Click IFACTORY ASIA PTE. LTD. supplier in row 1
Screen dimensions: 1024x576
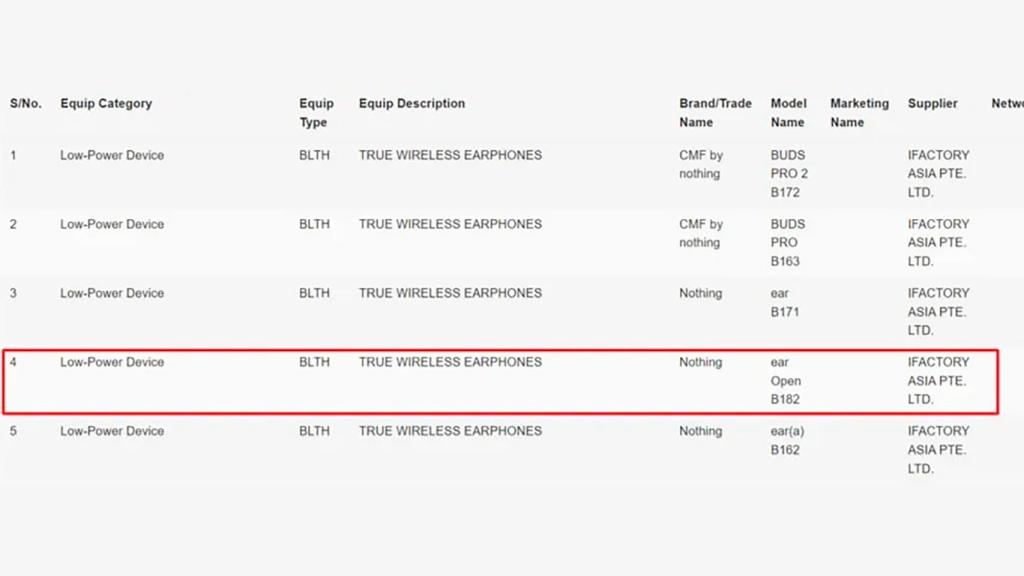pos(938,174)
